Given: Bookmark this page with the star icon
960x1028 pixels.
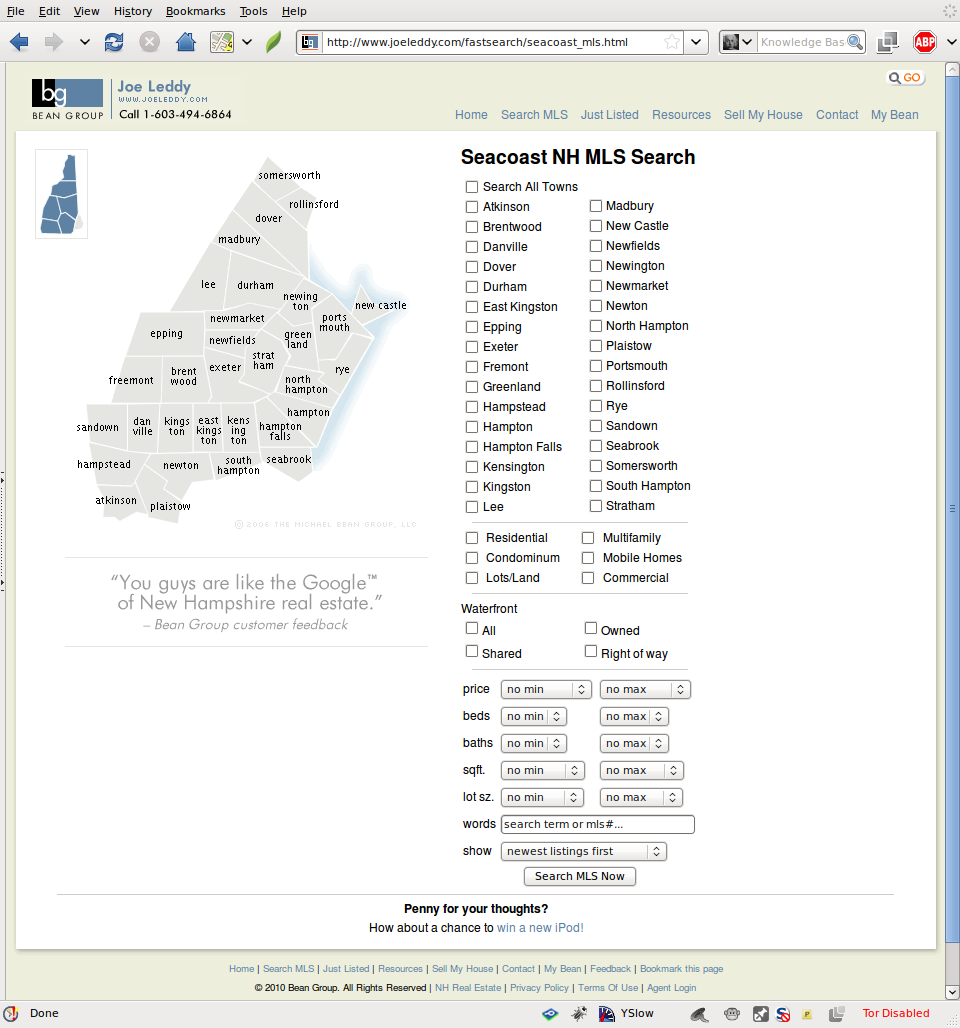Looking at the screenshot, I should point(671,42).
